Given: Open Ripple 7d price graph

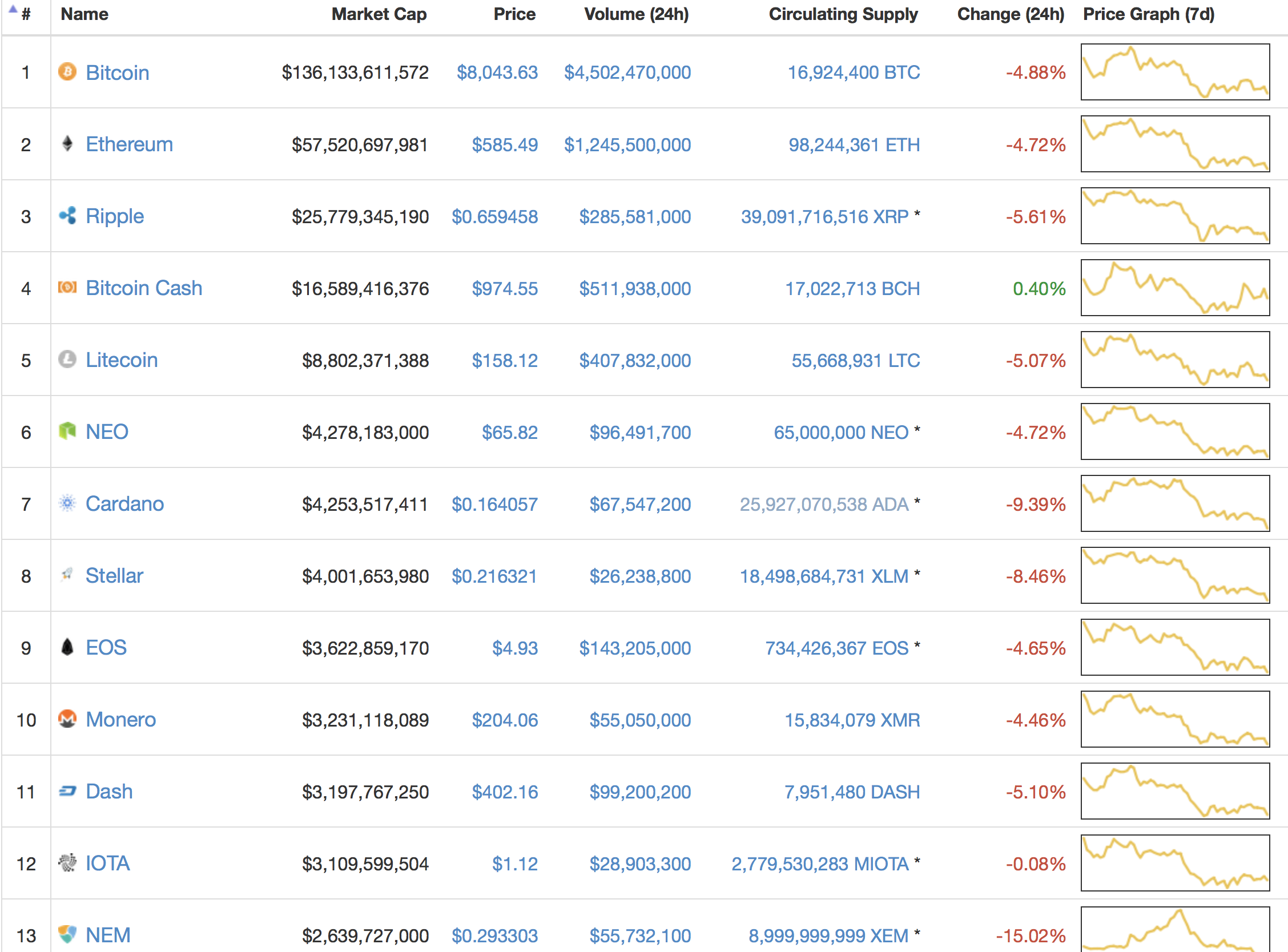Looking at the screenshot, I should click(x=1175, y=216).
